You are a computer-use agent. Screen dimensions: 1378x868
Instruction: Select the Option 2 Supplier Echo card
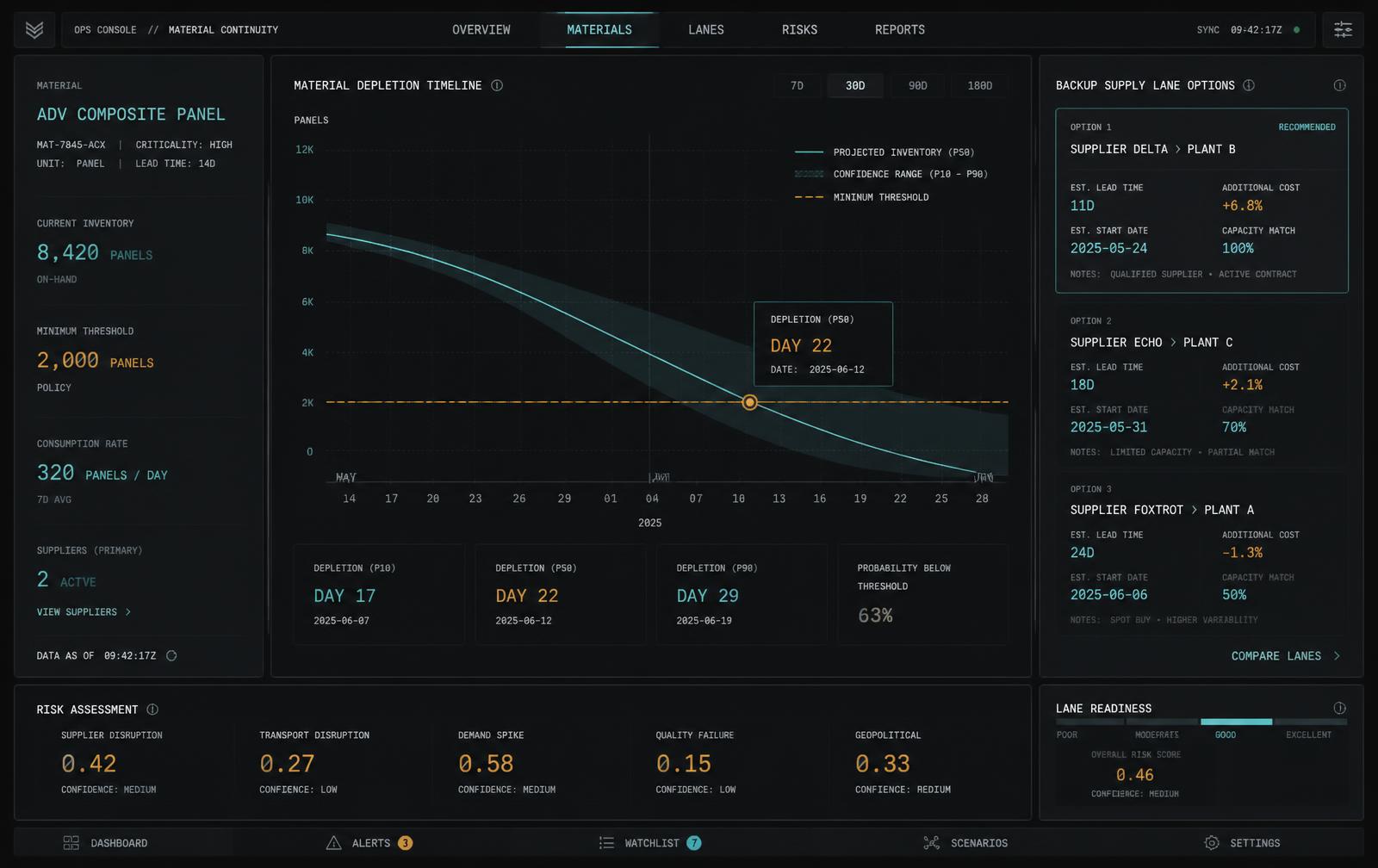pyautogui.click(x=1201, y=386)
